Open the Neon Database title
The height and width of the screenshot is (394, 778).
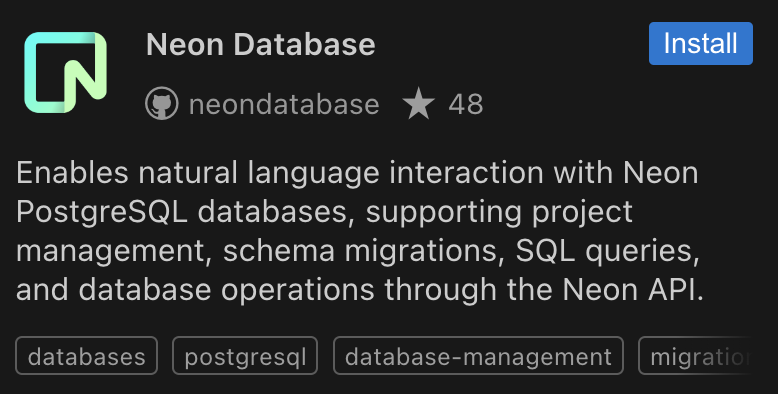pos(260,44)
